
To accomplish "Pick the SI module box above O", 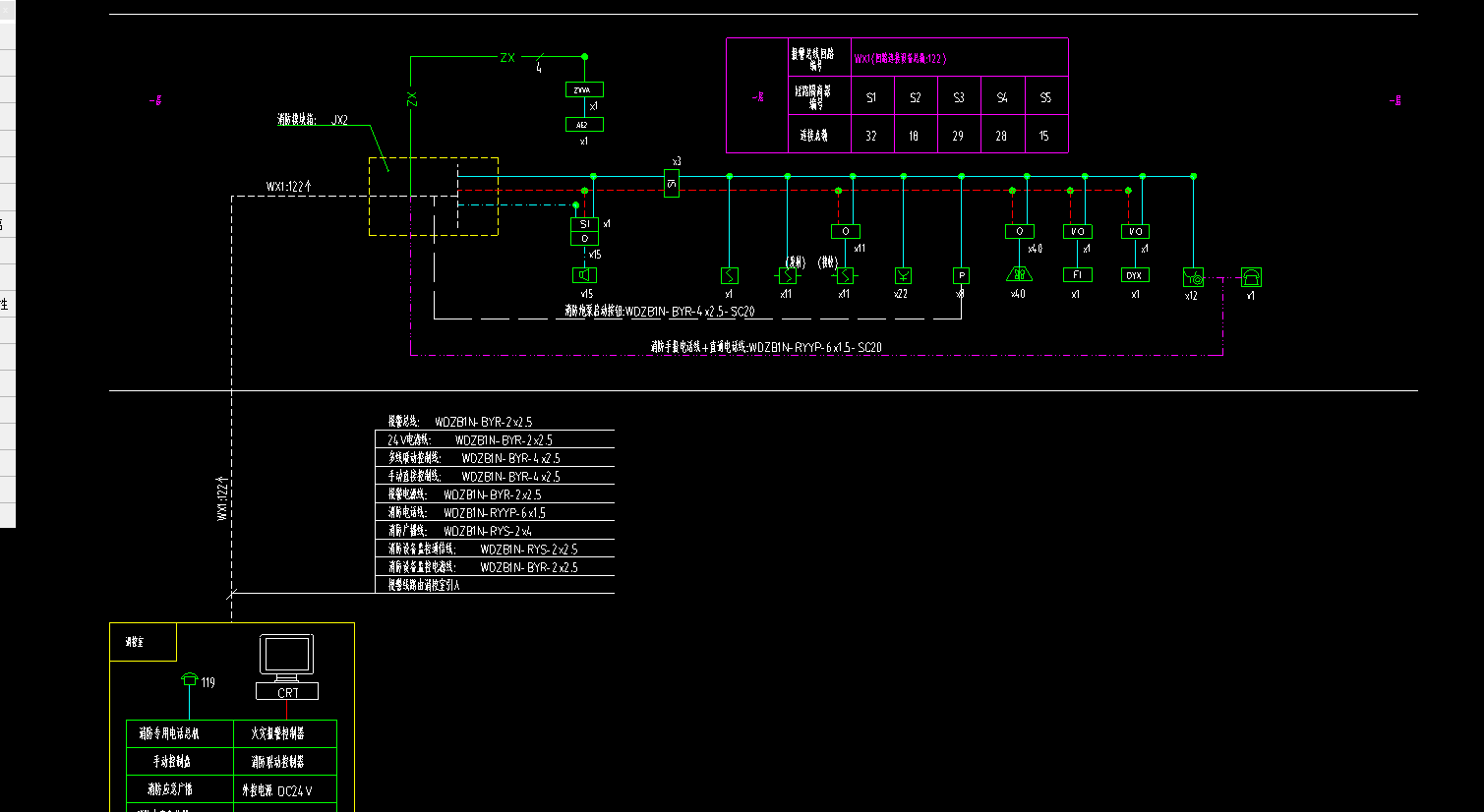I will (x=584, y=224).
